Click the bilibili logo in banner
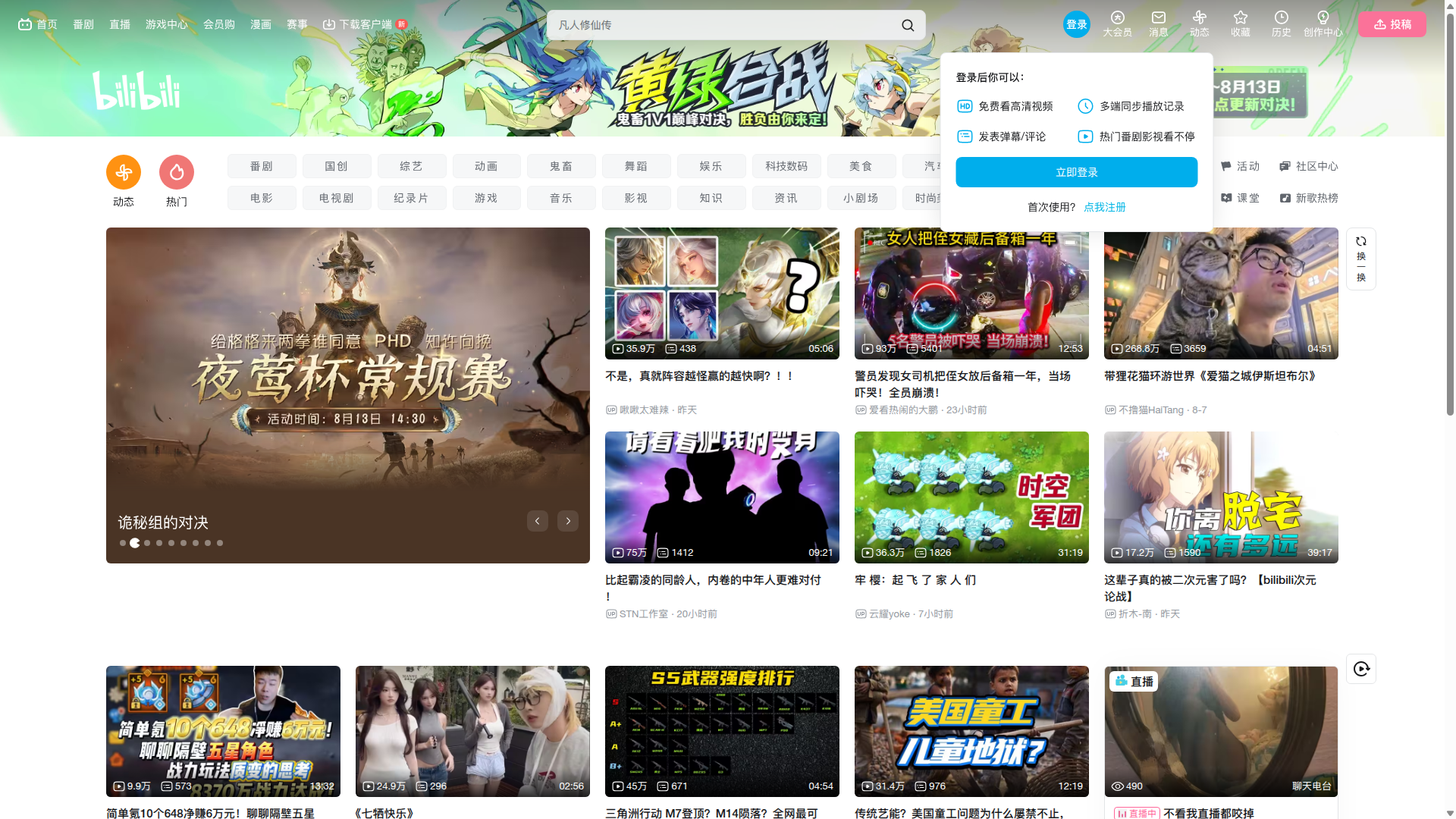This screenshot has width=1456, height=819. pos(136,91)
